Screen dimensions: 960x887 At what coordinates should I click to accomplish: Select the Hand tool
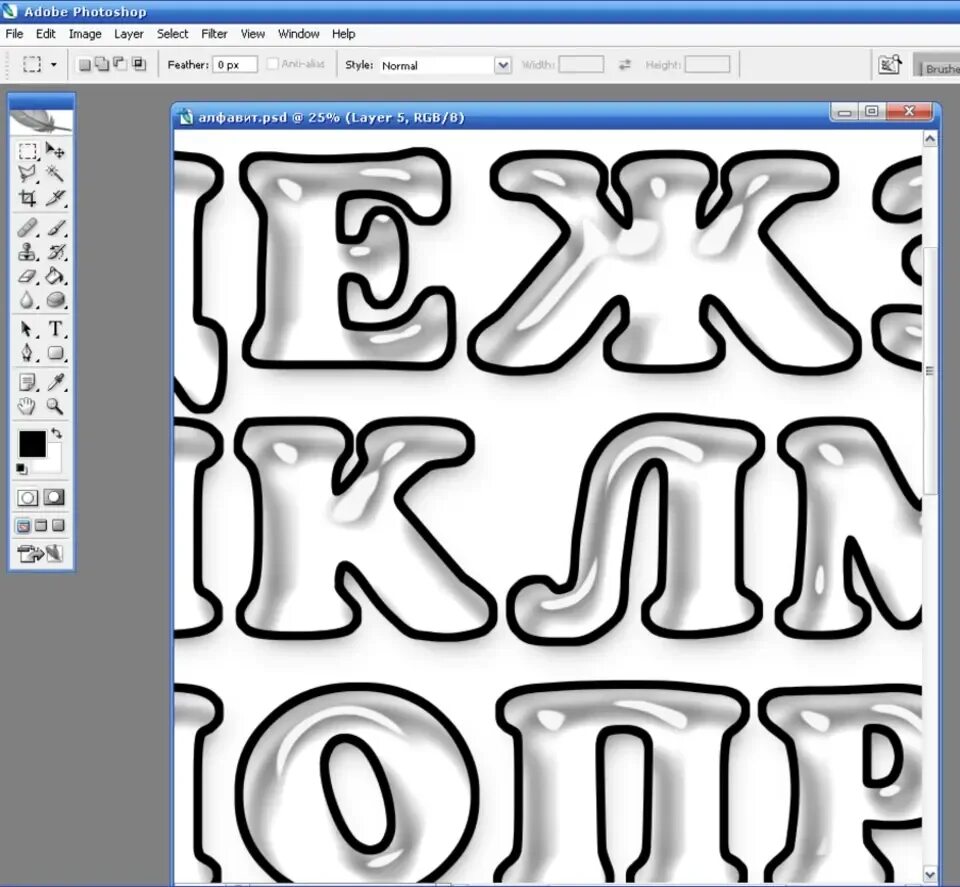click(27, 406)
